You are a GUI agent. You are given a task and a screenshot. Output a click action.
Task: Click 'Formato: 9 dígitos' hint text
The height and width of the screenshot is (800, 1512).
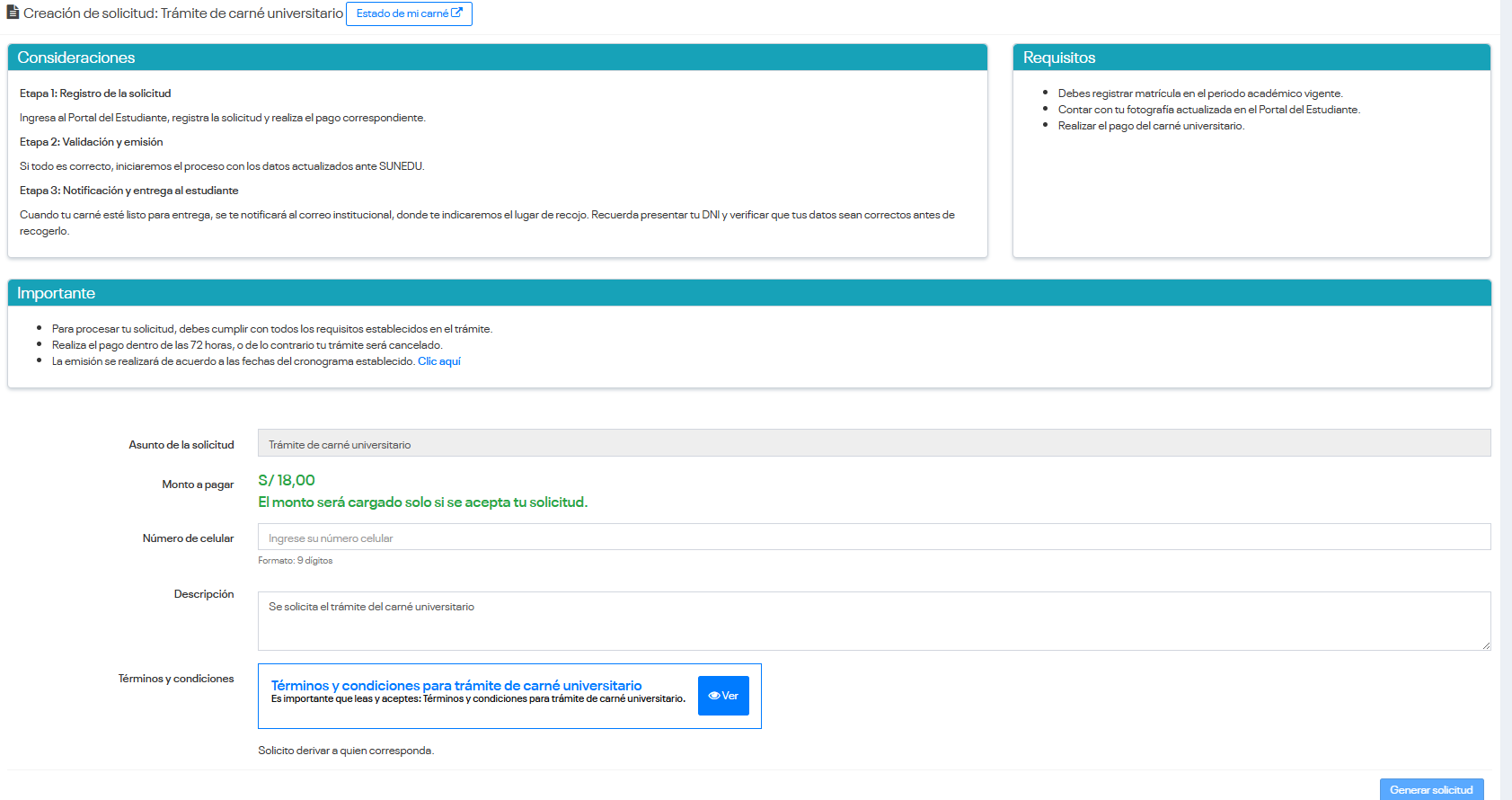point(296,561)
